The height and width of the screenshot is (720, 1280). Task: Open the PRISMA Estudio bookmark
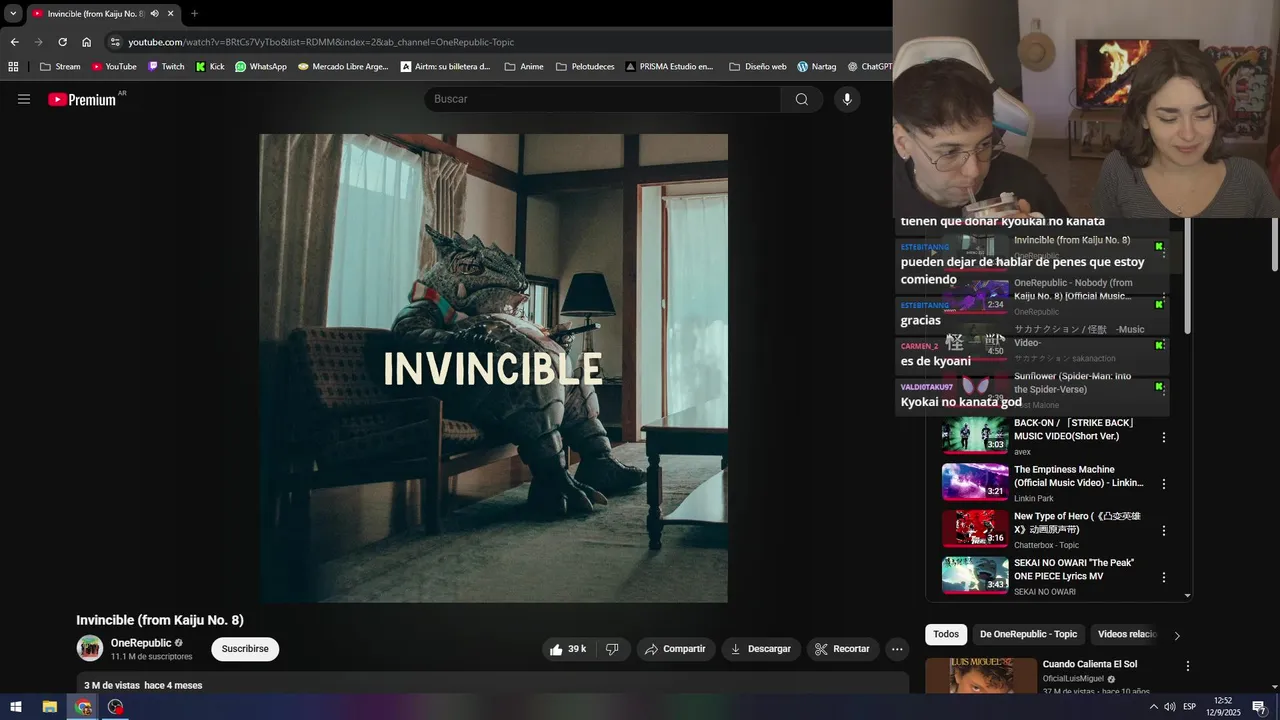pos(669,67)
